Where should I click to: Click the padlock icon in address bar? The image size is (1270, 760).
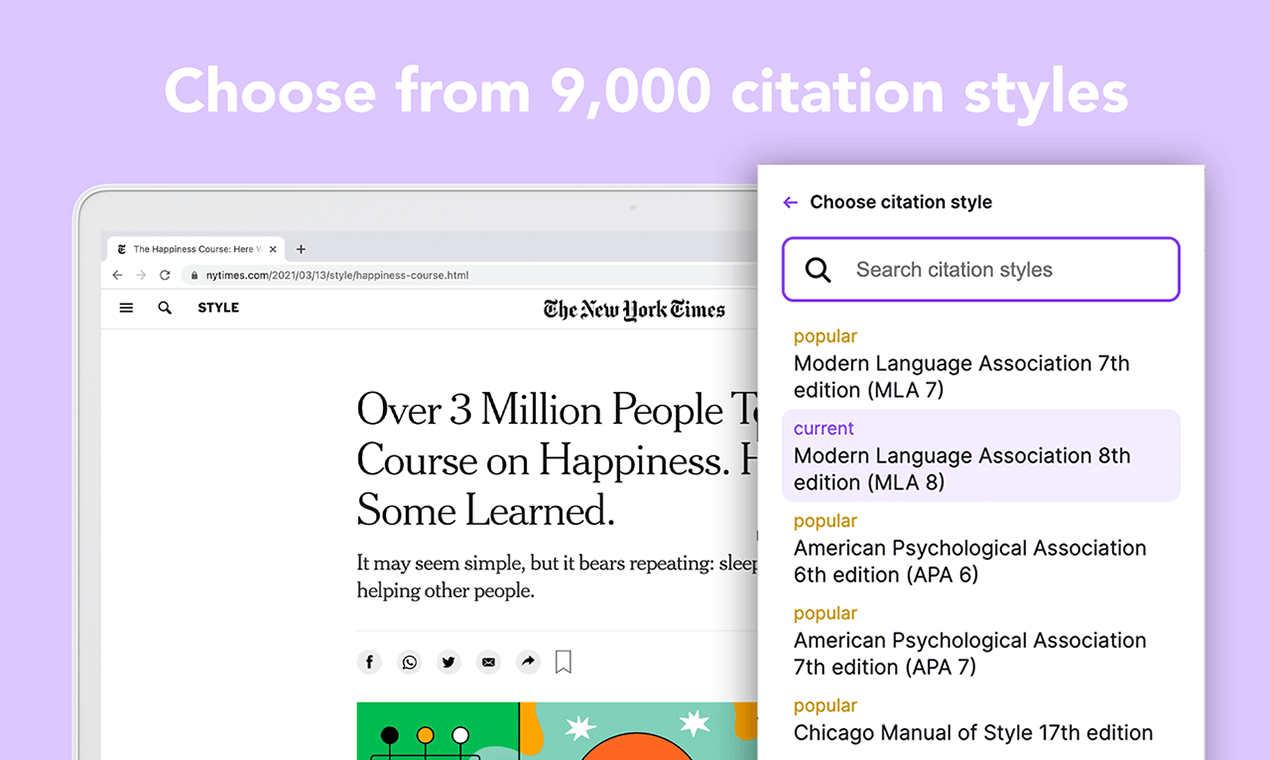click(195, 275)
